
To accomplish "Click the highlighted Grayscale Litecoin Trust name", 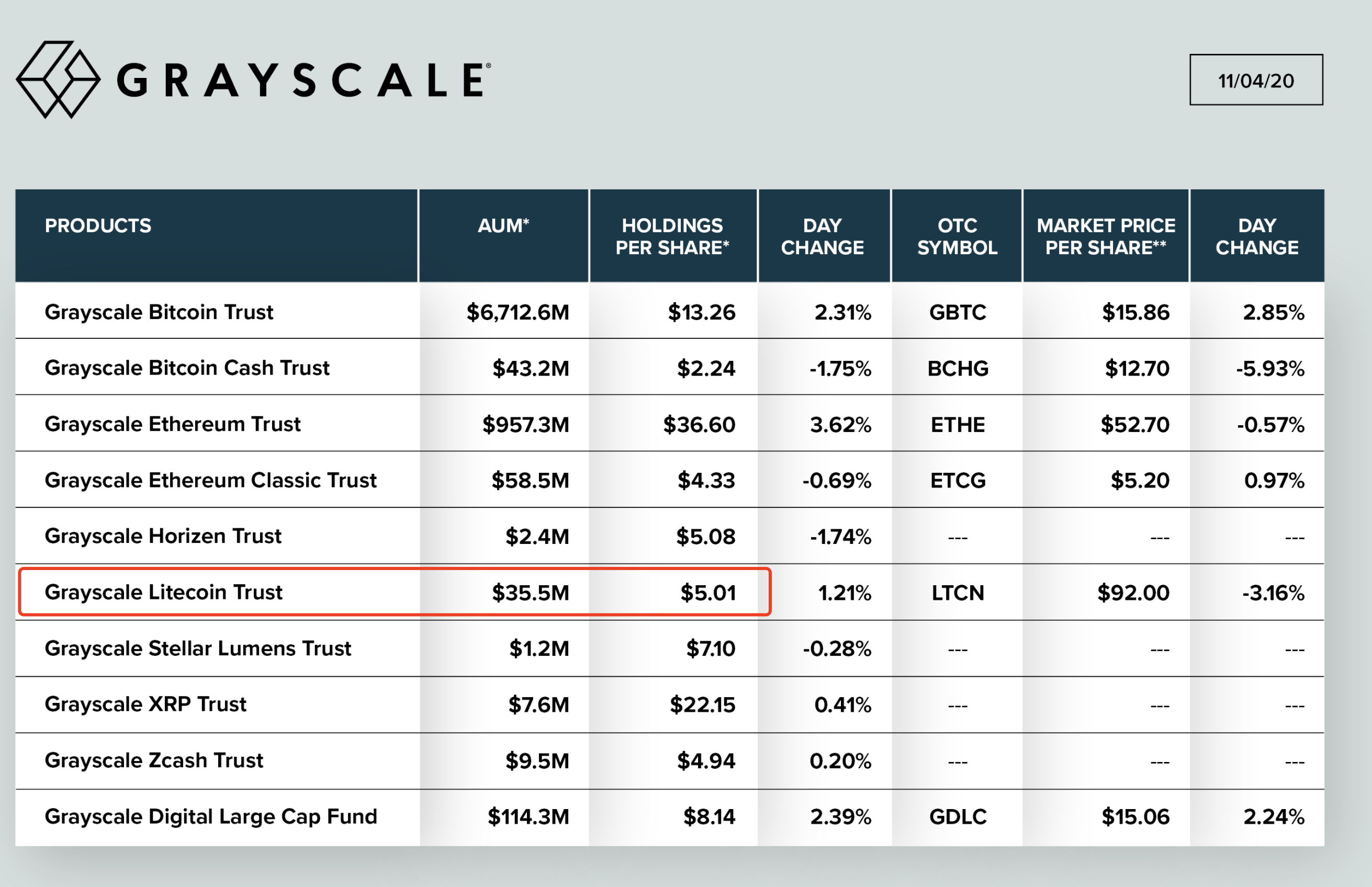I will pos(164,592).
